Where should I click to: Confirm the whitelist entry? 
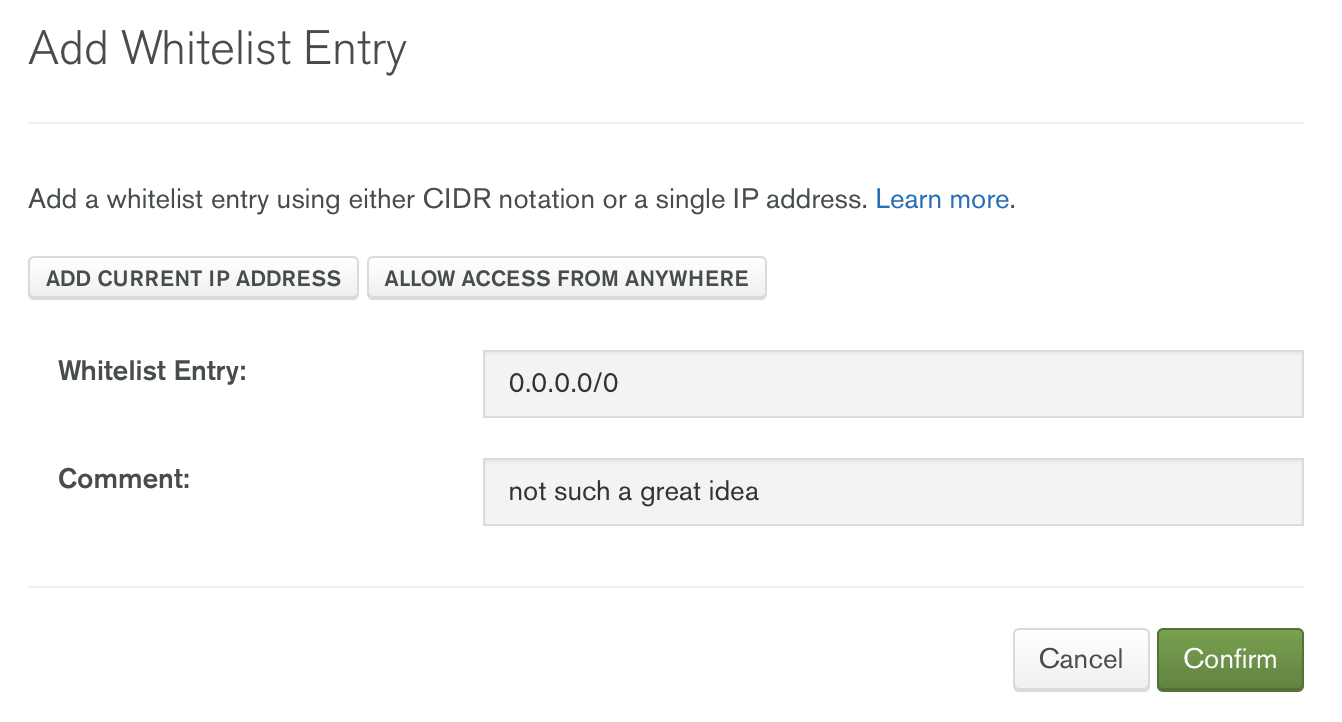(1229, 659)
